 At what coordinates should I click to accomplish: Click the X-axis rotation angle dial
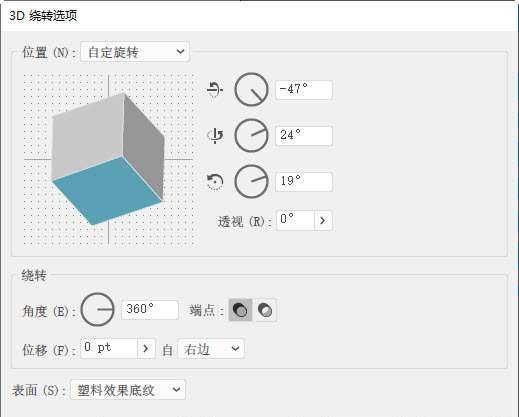click(251, 89)
